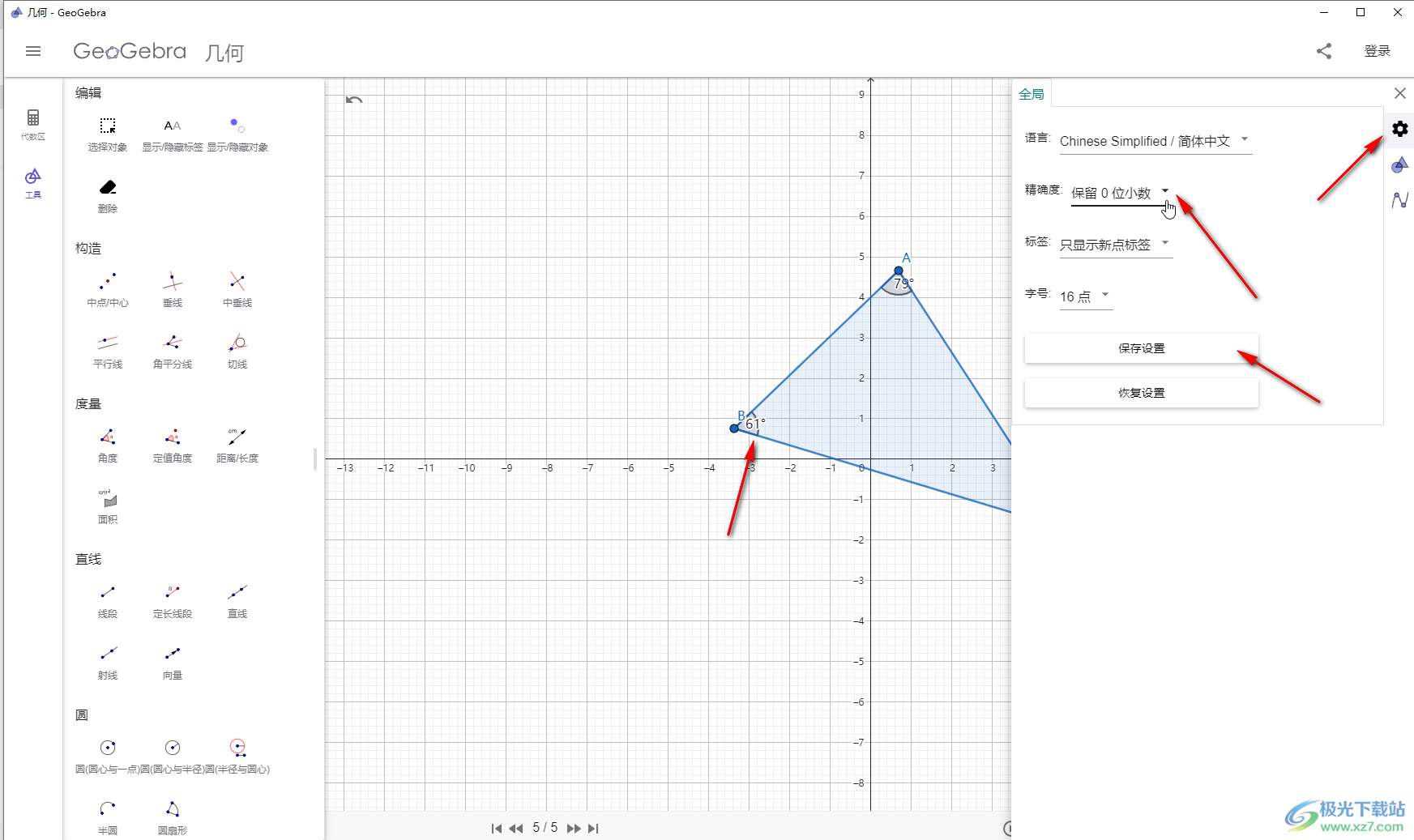Click the 5 / 5 step counter

[x=545, y=828]
